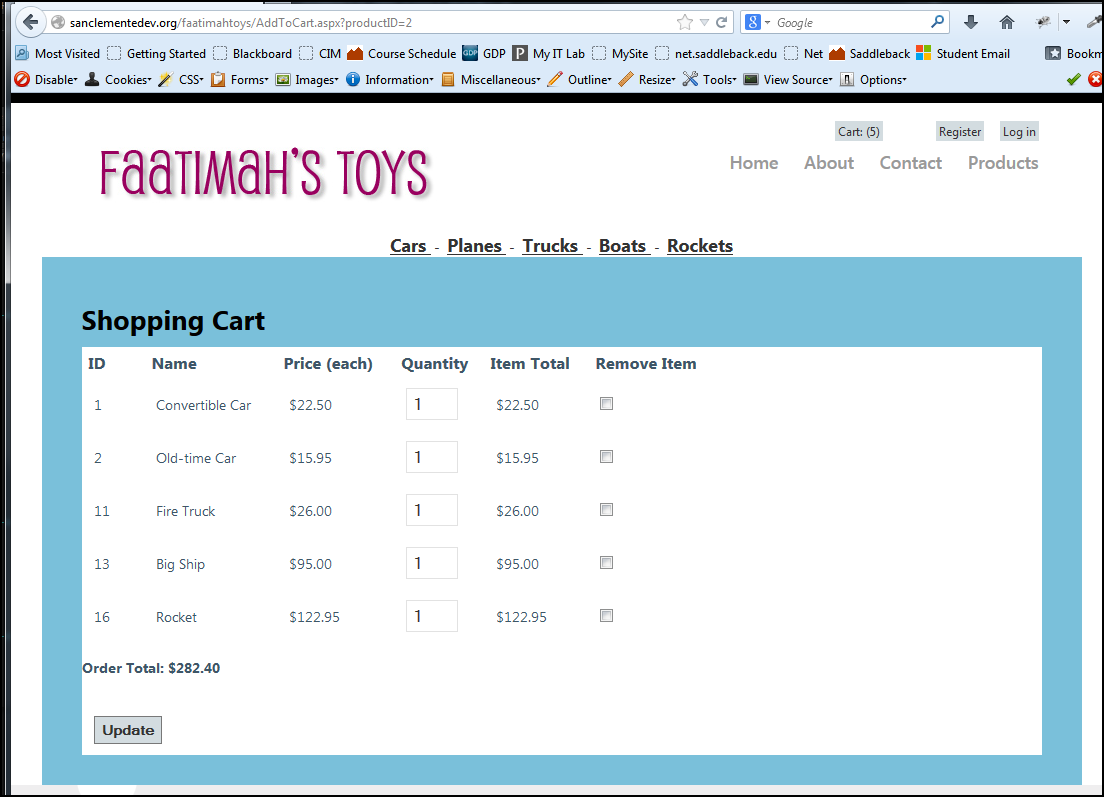Click the quantity field for Big Ship
Screen dimensions: 1104x797
pyautogui.click(x=431, y=563)
